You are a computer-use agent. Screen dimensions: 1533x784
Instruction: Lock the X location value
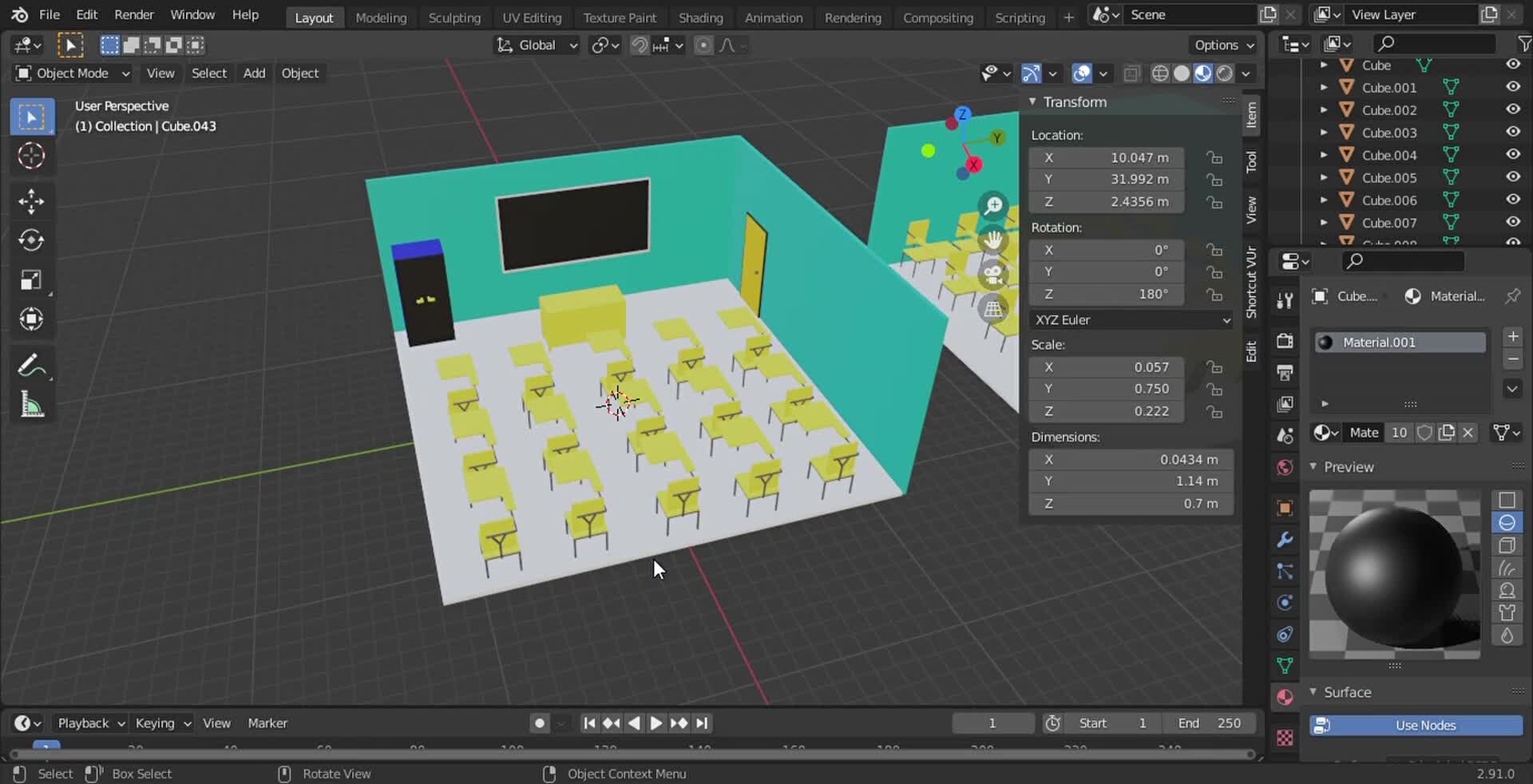[1214, 158]
